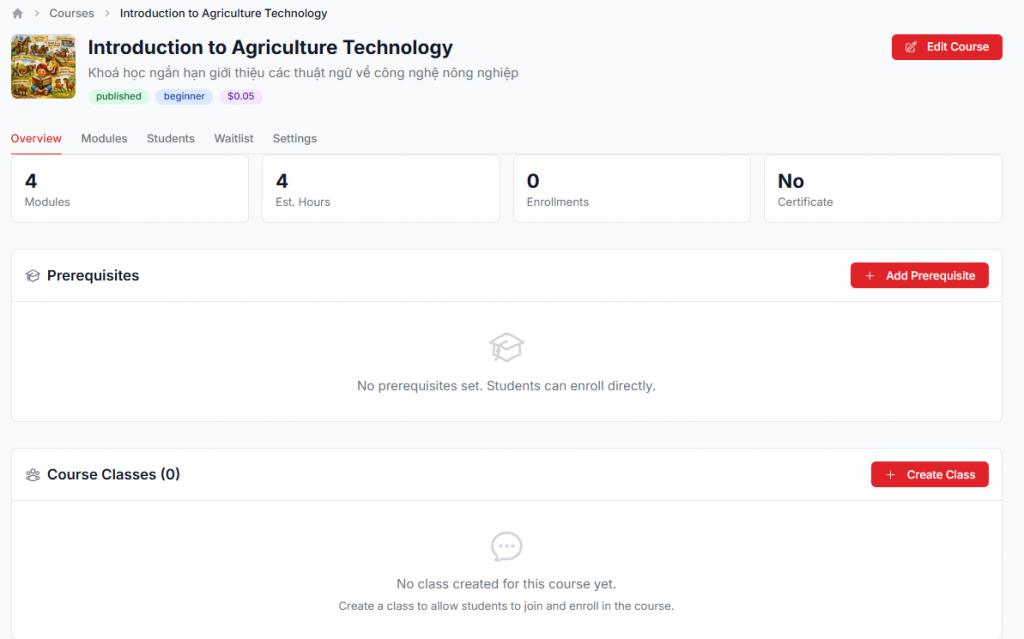
Task: Click the plus icon on Create Class
Action: pyautogui.click(x=891, y=475)
